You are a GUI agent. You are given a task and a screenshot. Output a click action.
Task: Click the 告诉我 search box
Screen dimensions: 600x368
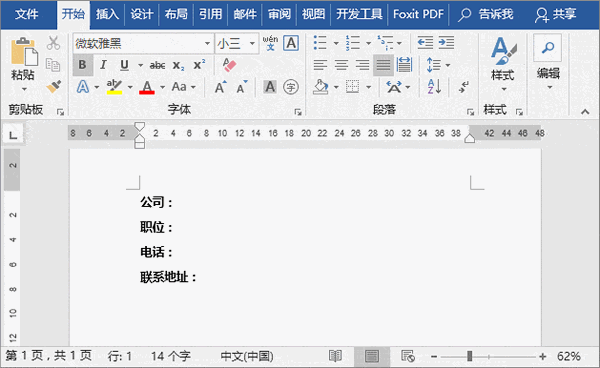486,15
